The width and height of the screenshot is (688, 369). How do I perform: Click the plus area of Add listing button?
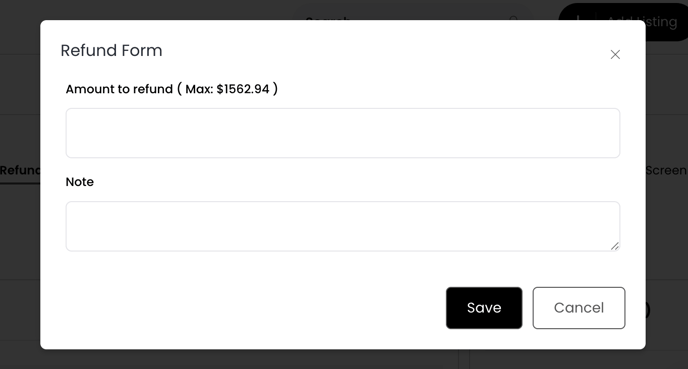click(x=578, y=19)
